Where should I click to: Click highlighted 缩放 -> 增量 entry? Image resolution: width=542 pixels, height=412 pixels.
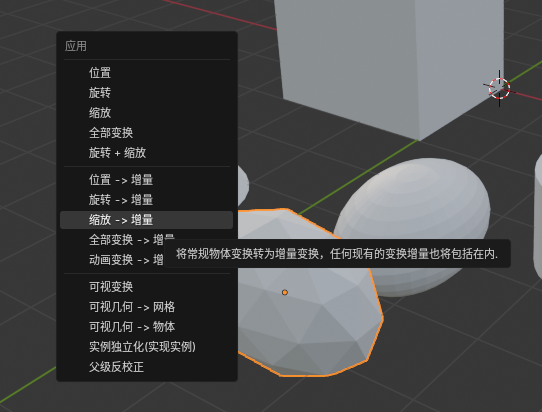point(147,220)
